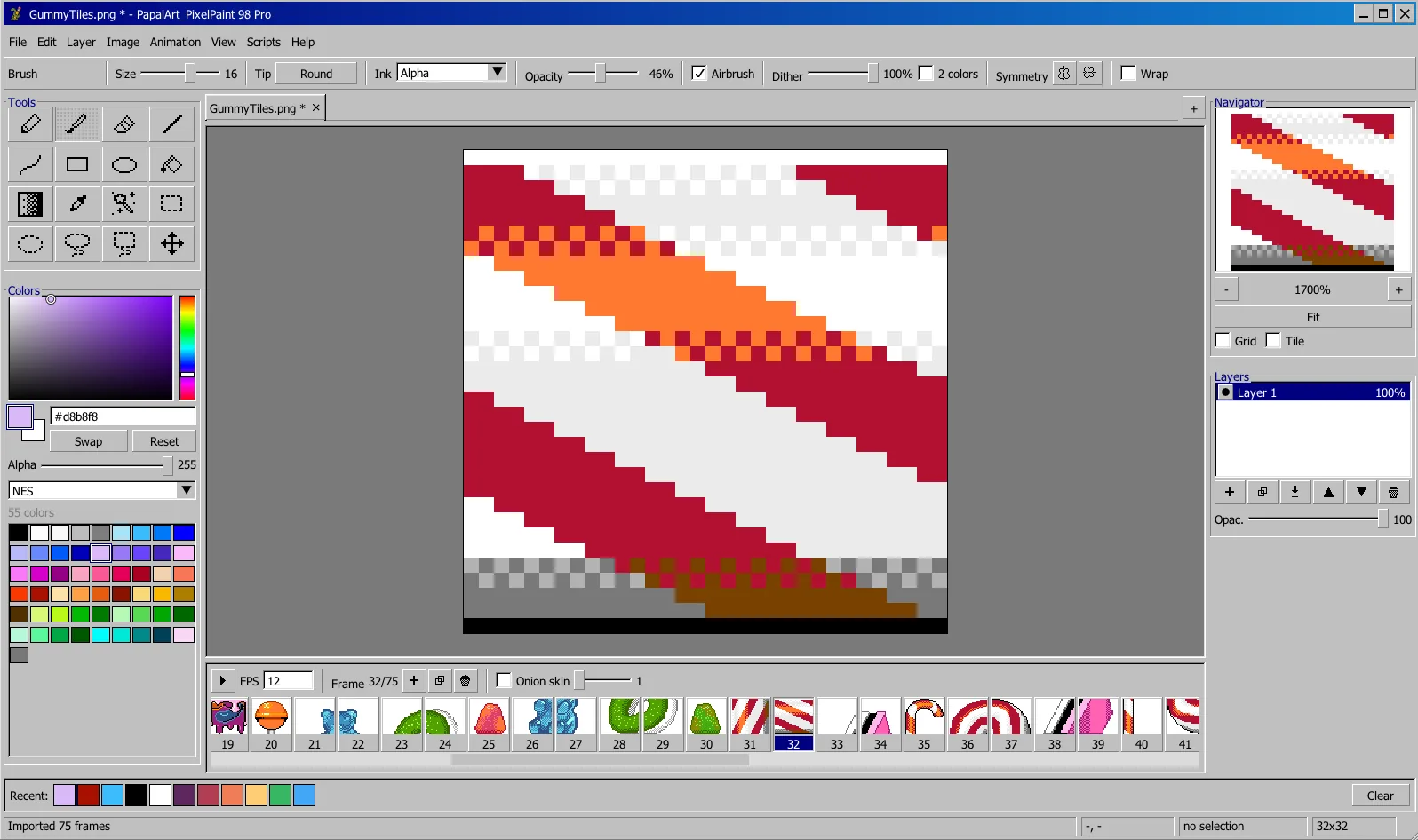Choose the straight Line tool
Viewport: 1418px width, 840px height.
pos(171,124)
